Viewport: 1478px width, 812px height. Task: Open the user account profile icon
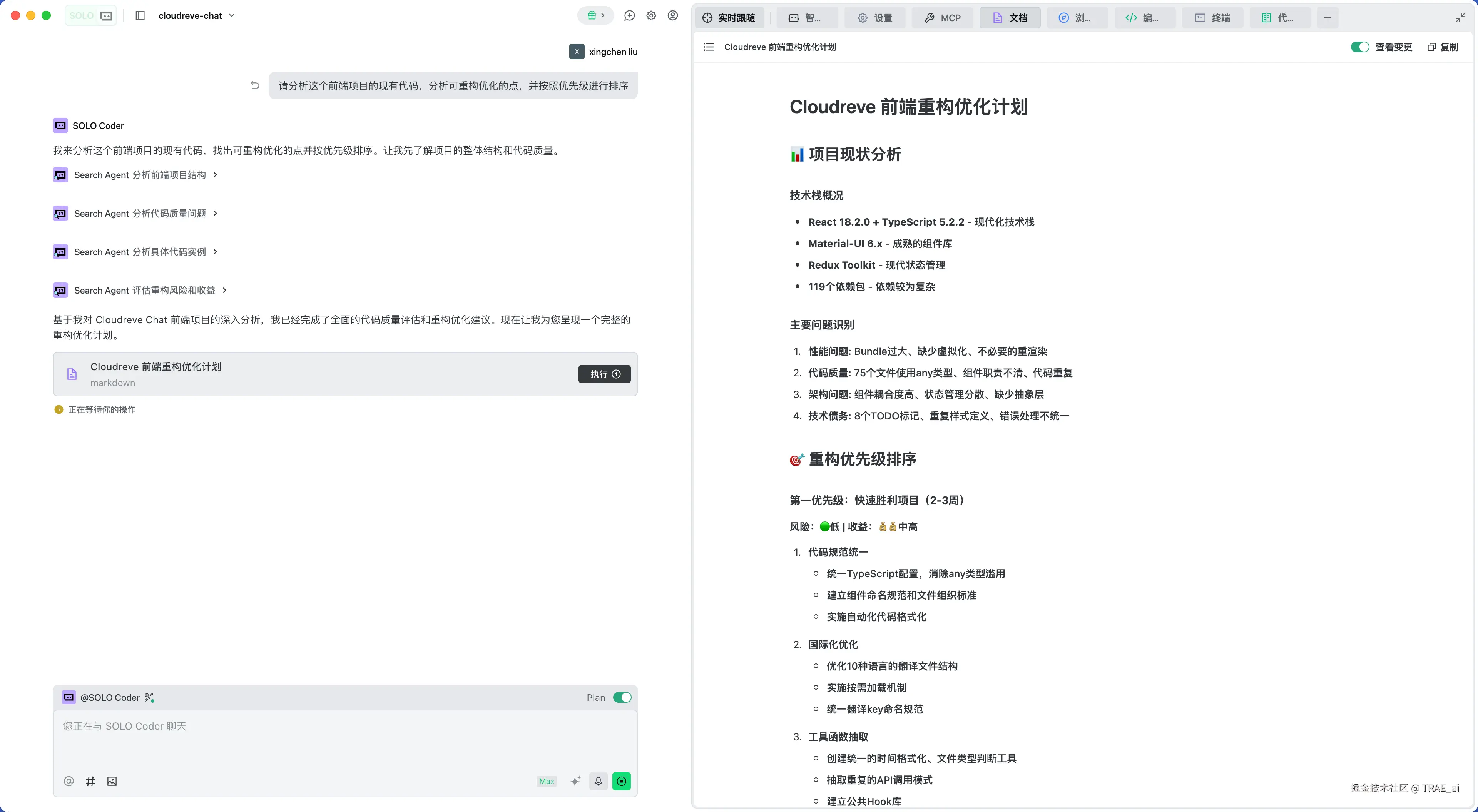672,15
